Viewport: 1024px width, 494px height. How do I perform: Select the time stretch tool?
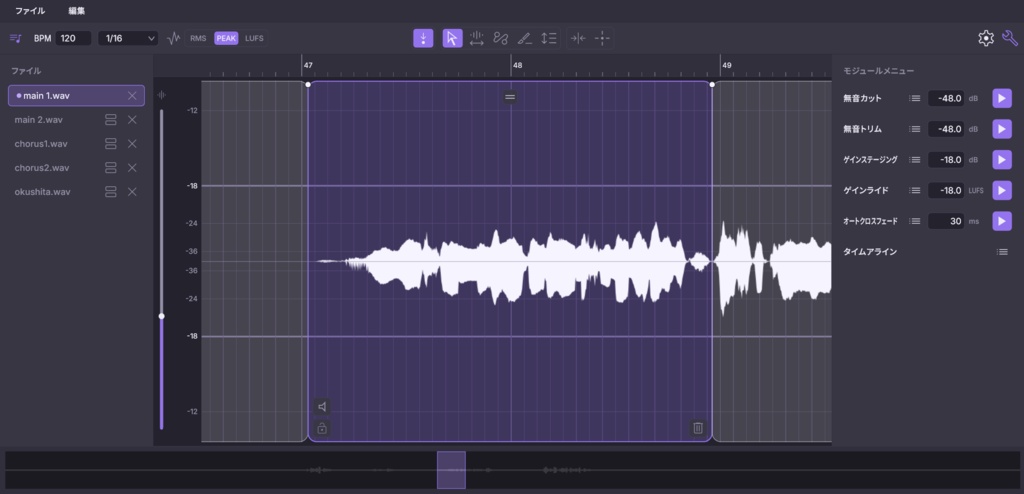pyautogui.click(x=477, y=39)
